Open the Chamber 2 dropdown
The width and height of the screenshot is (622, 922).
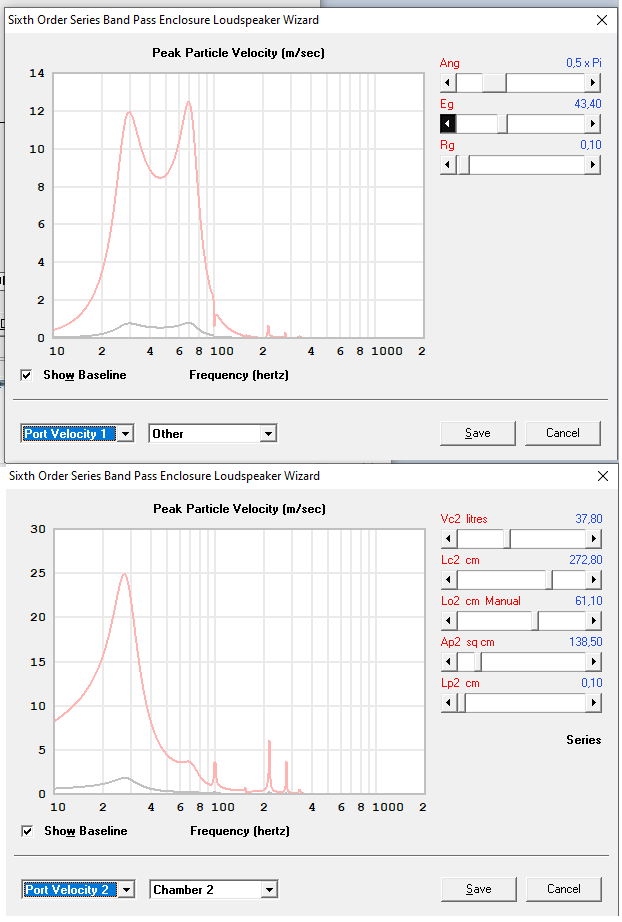coord(269,890)
